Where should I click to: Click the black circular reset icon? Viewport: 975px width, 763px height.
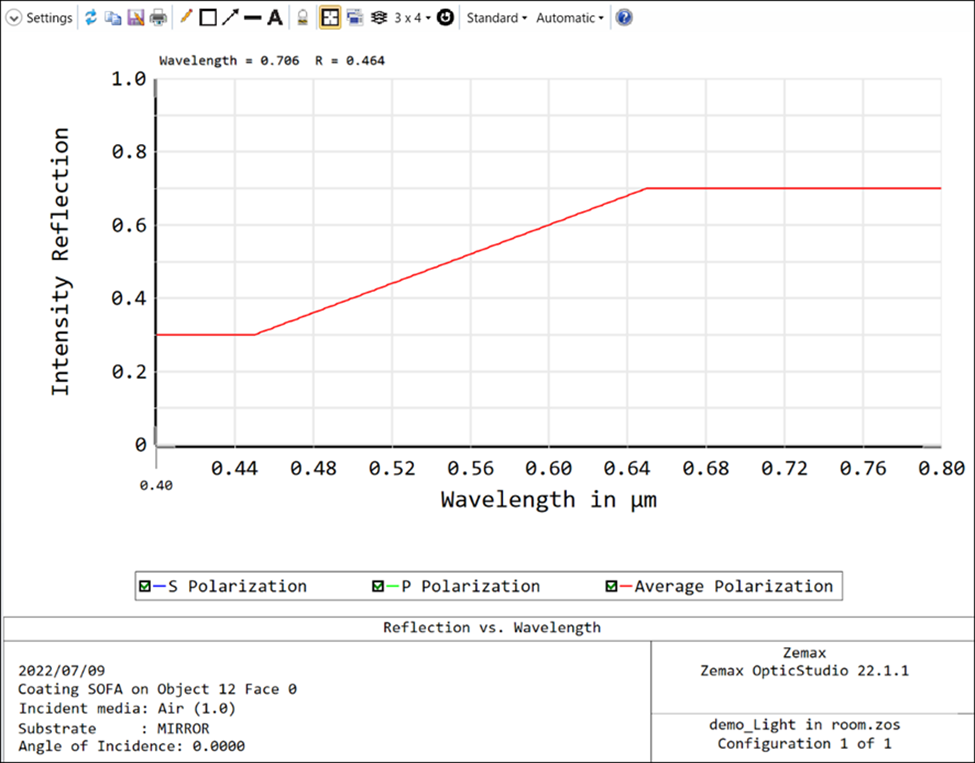(445, 17)
